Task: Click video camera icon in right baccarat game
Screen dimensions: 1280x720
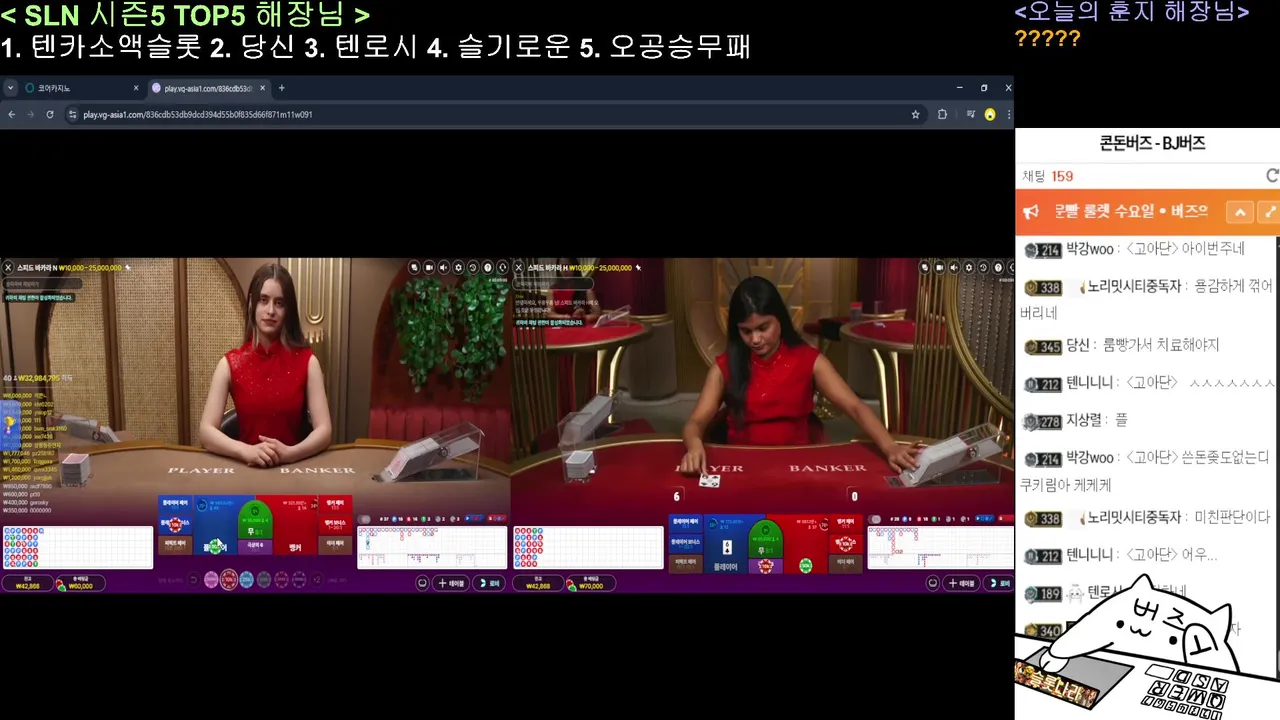Action: point(939,267)
